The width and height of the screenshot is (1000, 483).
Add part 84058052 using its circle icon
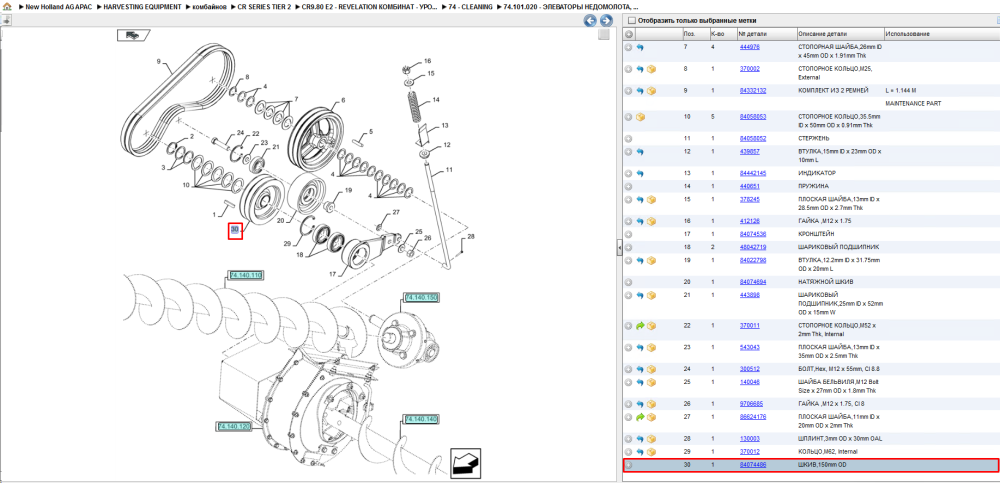click(629, 138)
